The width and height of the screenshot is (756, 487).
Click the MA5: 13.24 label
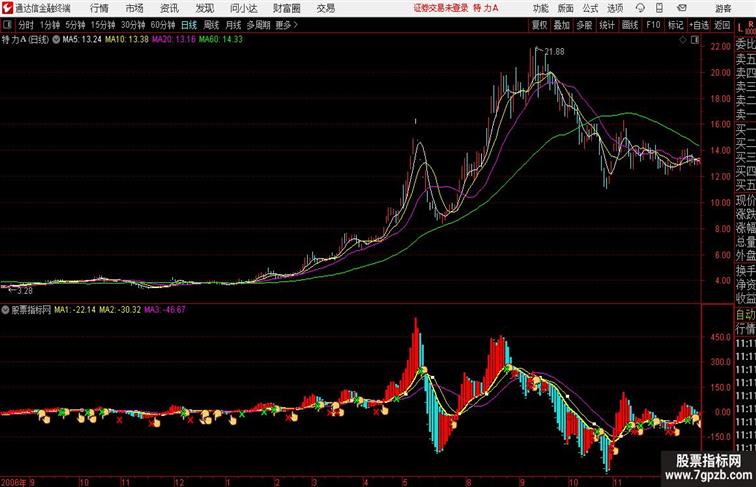[x=82, y=40]
